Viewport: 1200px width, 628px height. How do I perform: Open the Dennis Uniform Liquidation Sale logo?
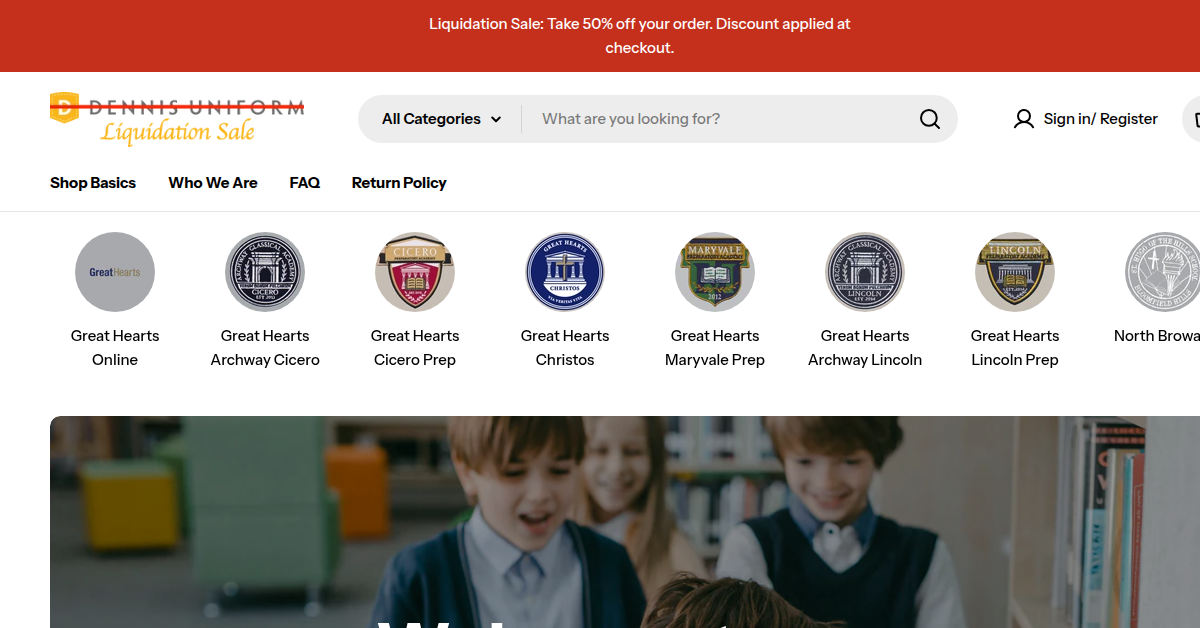177,119
